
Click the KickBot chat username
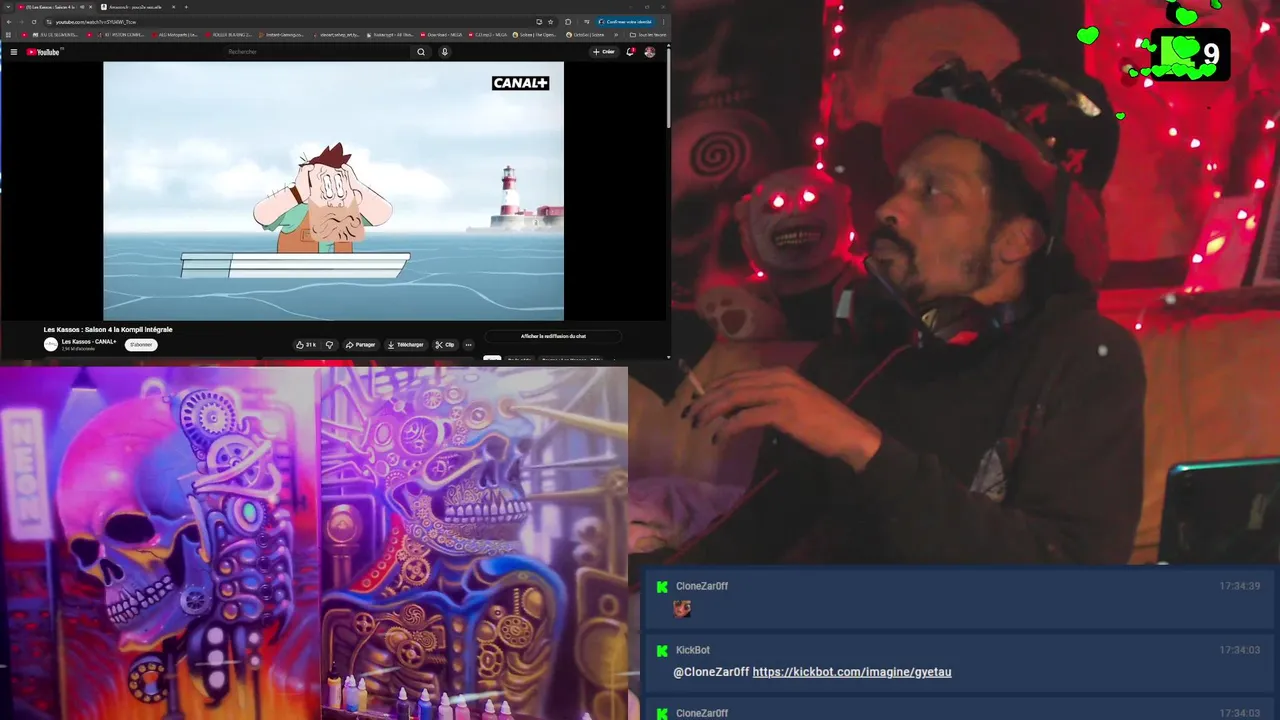point(693,650)
